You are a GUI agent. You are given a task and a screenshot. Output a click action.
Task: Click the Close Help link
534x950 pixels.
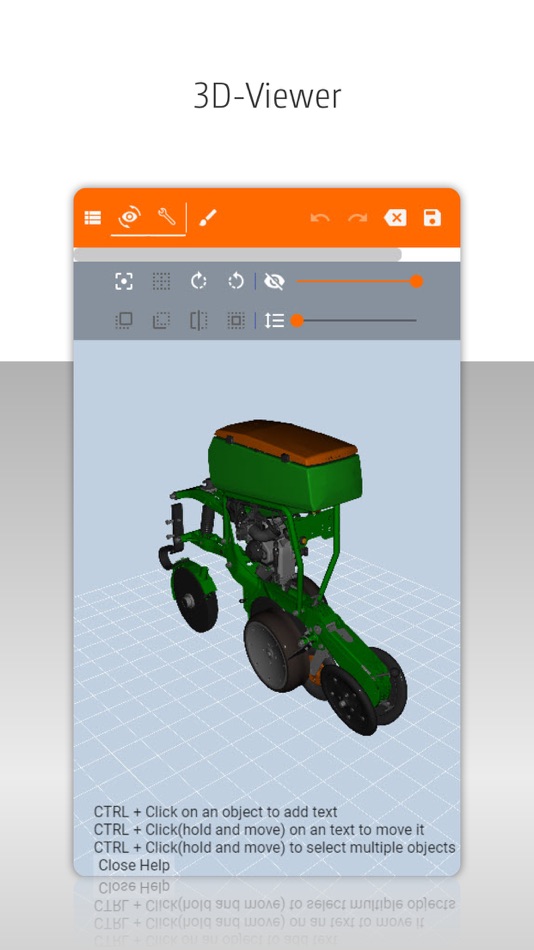tap(135, 865)
